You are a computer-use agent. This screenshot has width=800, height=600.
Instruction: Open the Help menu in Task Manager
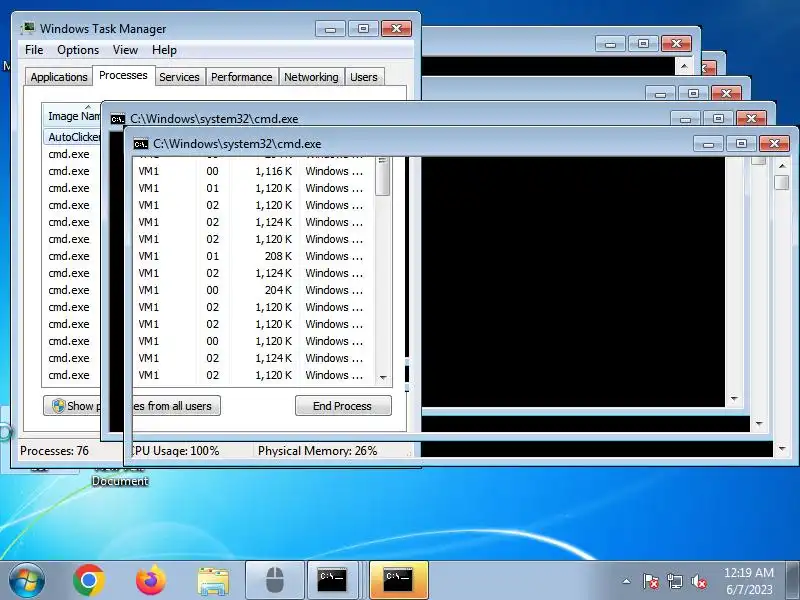pyautogui.click(x=164, y=50)
